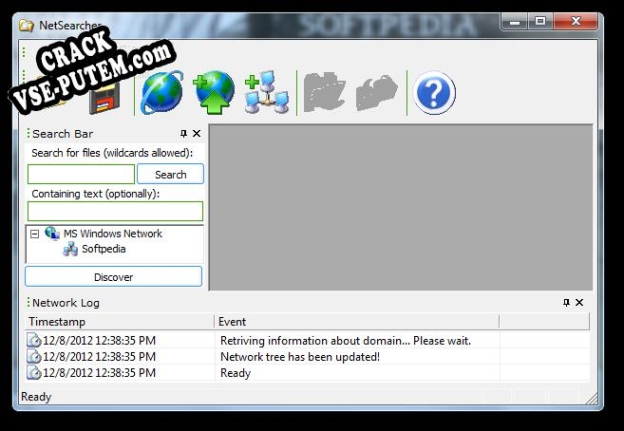Image resolution: width=624 pixels, height=431 pixels.
Task: Click the Ready status bar text
Action: [36, 397]
